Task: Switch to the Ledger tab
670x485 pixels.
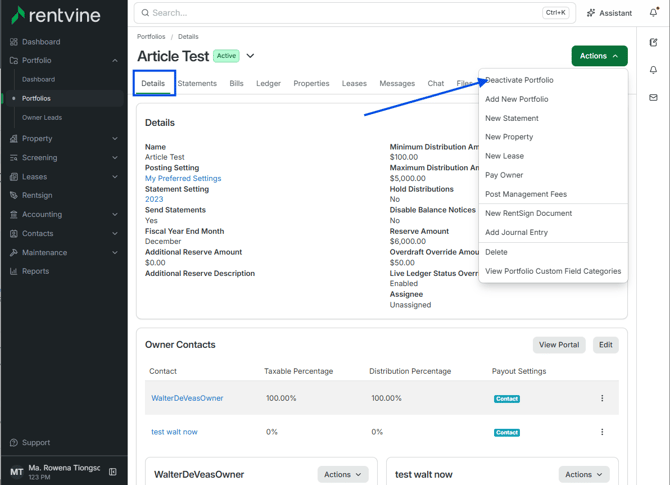Action: pos(268,83)
